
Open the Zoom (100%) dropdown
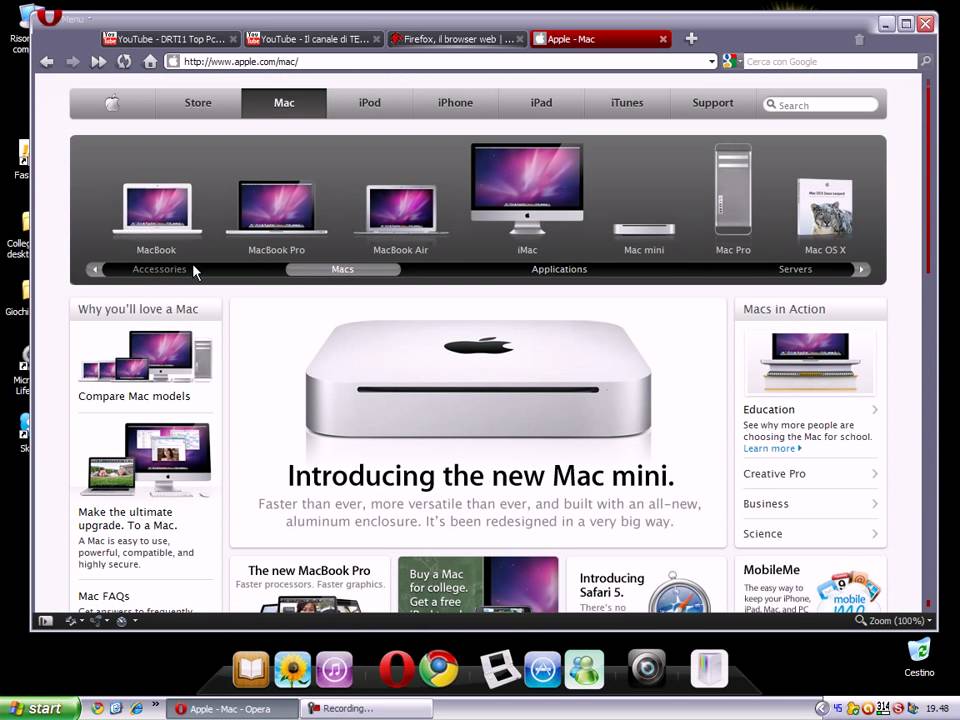pyautogui.click(x=894, y=621)
